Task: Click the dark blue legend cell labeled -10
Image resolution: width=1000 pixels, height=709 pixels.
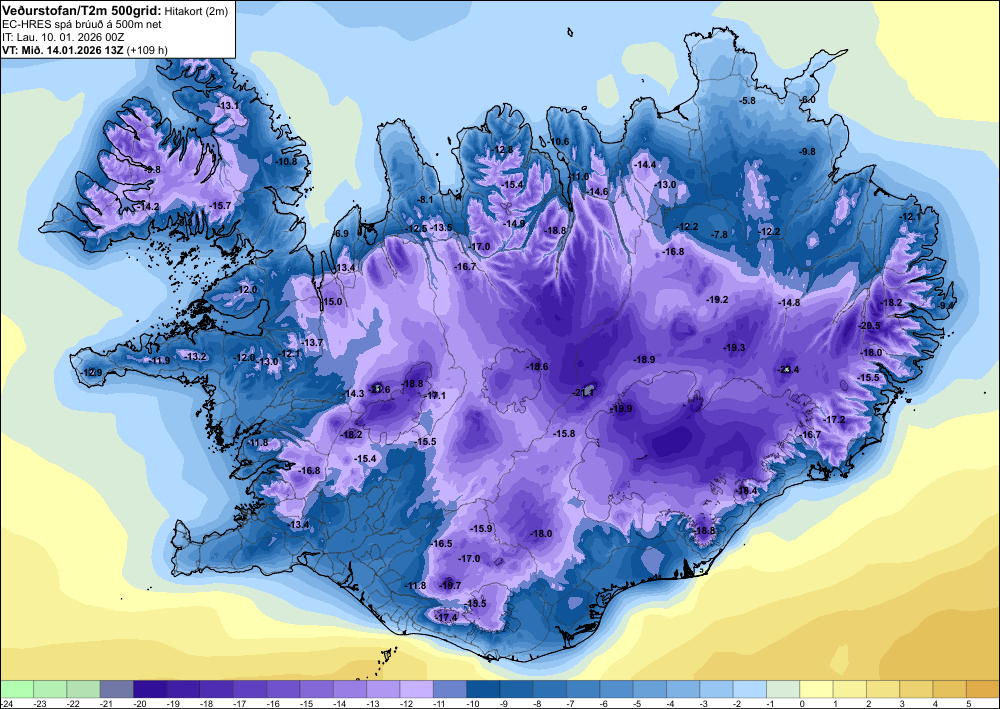Action: point(483,689)
